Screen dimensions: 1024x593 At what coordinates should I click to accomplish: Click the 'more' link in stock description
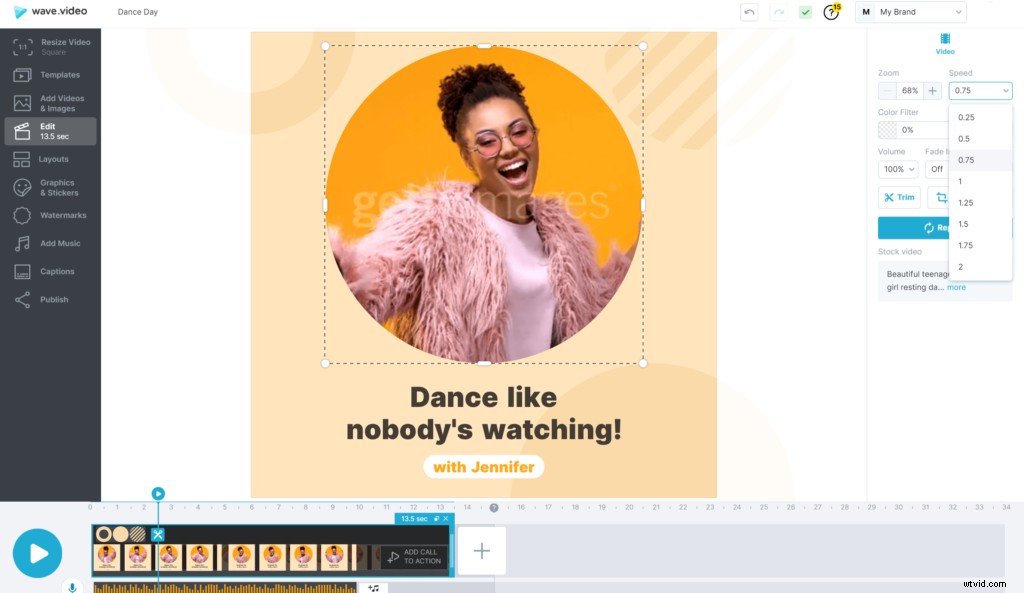(x=956, y=287)
